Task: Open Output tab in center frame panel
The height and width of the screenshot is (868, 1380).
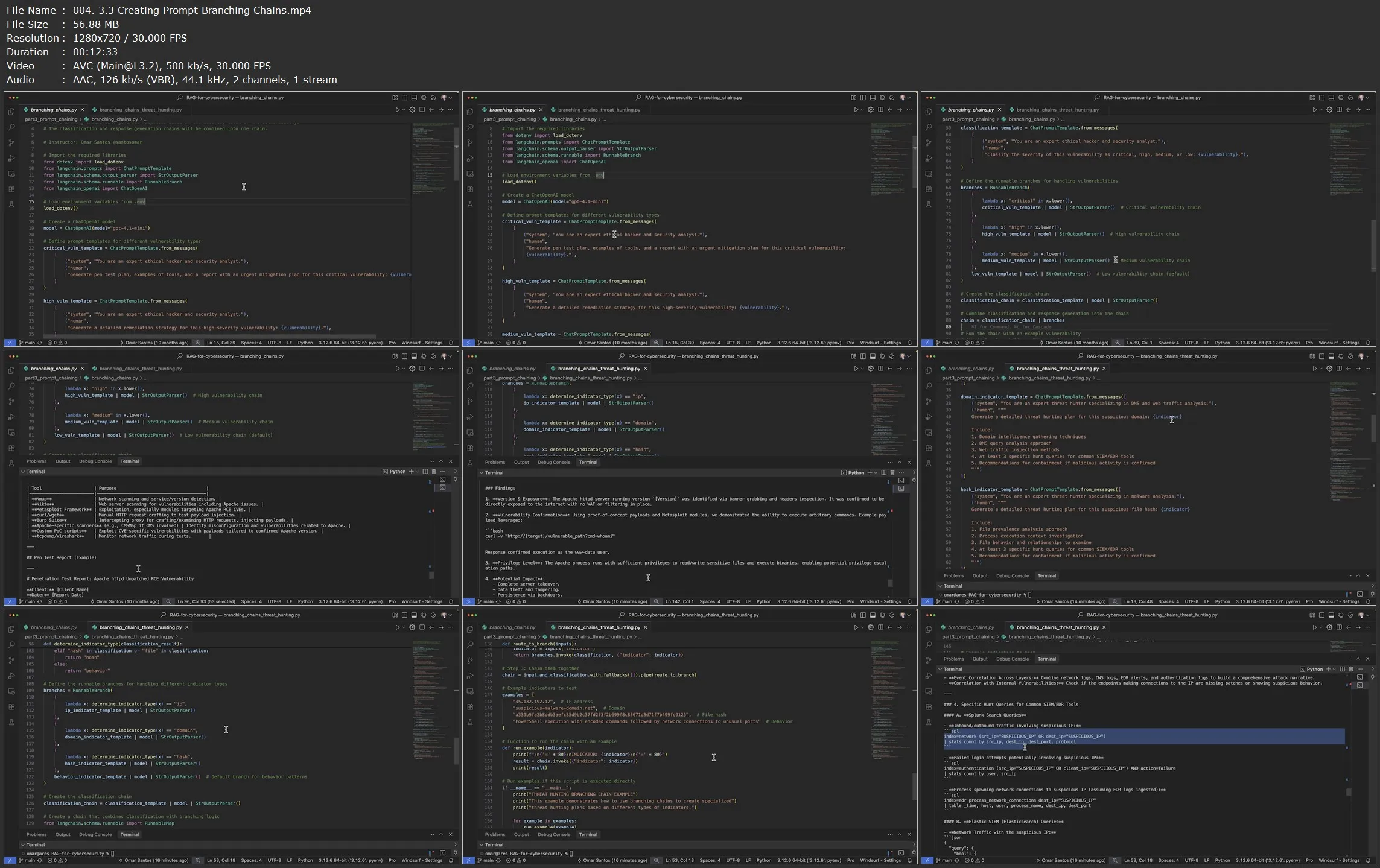Action: [521, 463]
